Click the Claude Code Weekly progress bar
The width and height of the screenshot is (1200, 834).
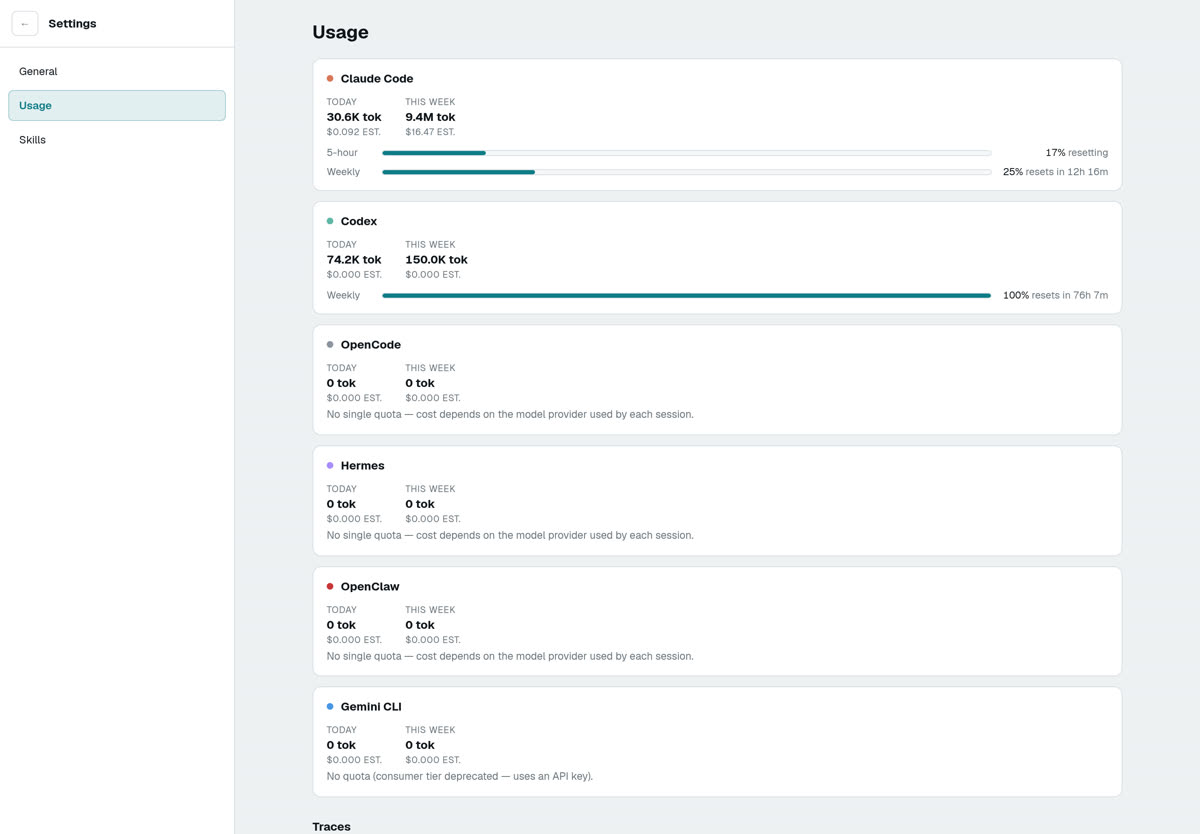tap(686, 172)
